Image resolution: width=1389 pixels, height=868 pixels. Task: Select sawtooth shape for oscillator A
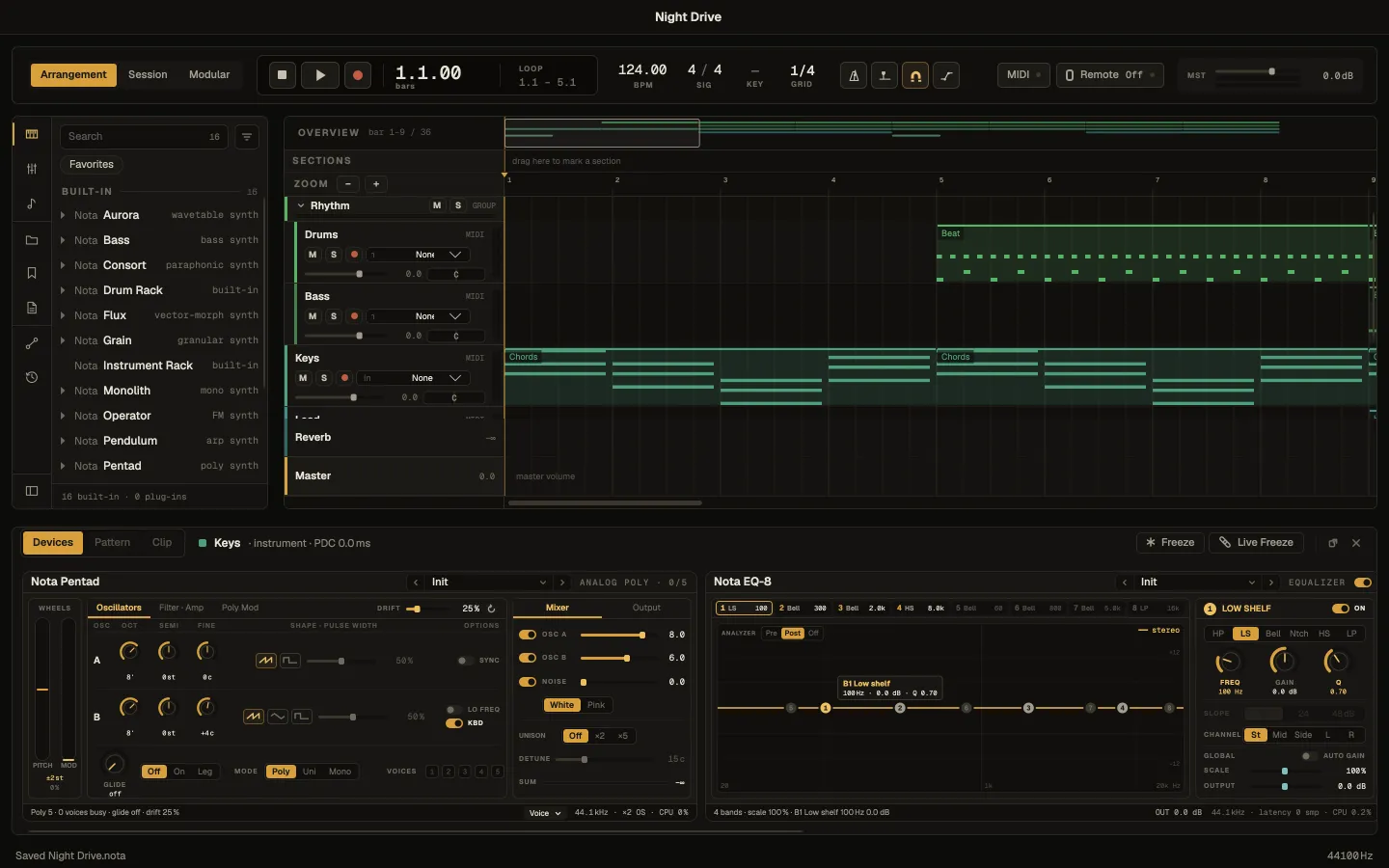(266, 661)
